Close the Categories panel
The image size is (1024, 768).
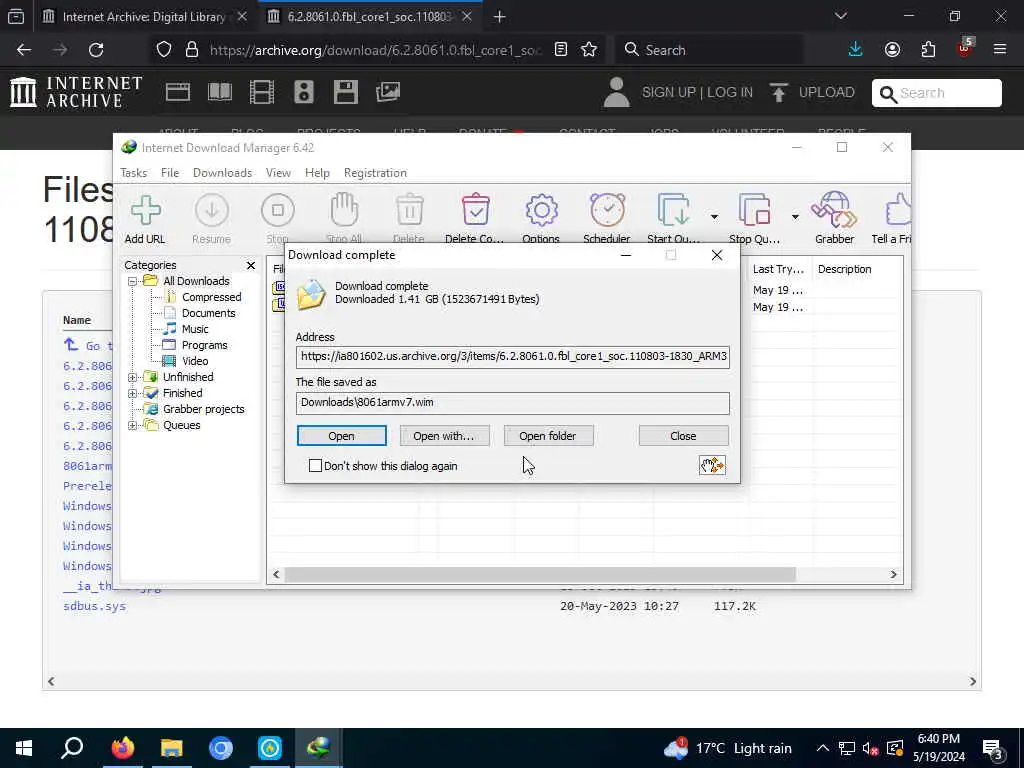coord(251,265)
